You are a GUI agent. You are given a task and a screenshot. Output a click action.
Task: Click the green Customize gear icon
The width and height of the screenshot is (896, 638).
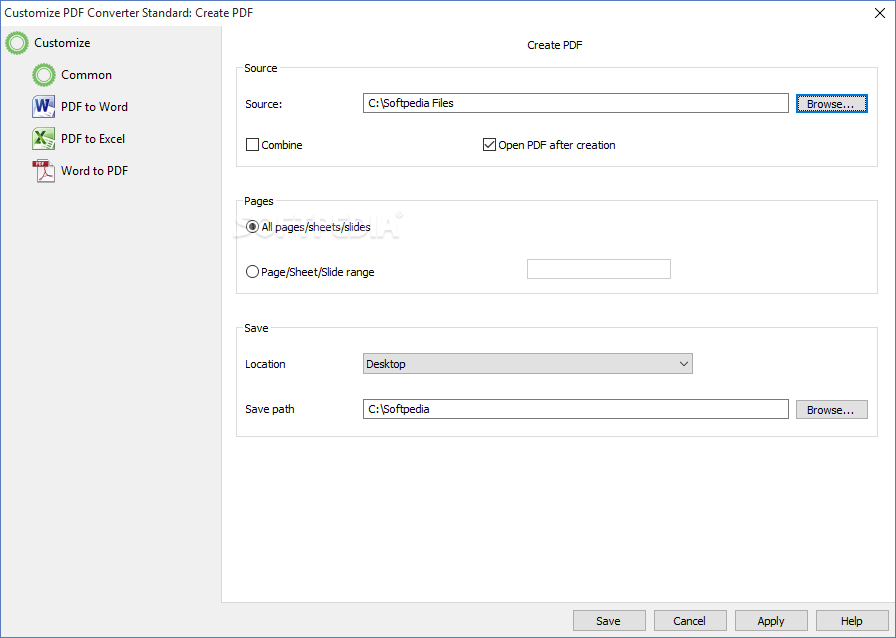click(17, 43)
